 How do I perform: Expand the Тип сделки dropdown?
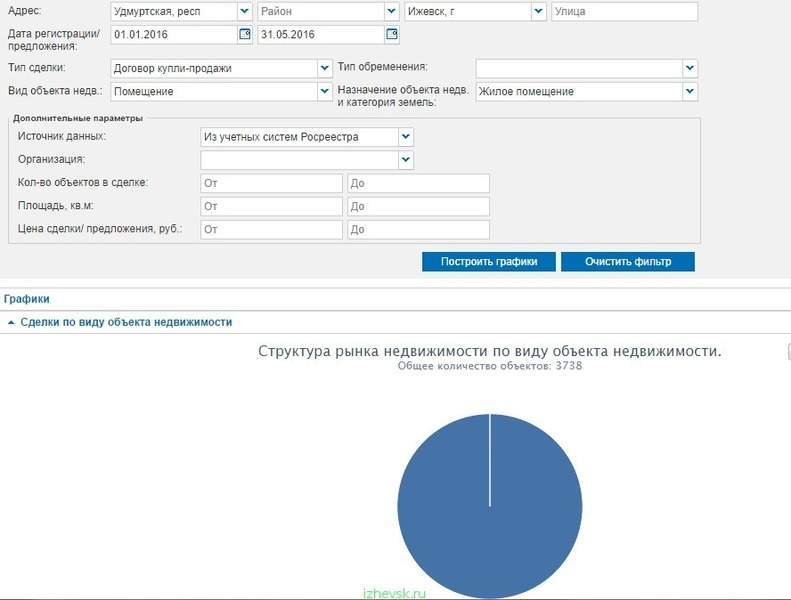point(324,68)
